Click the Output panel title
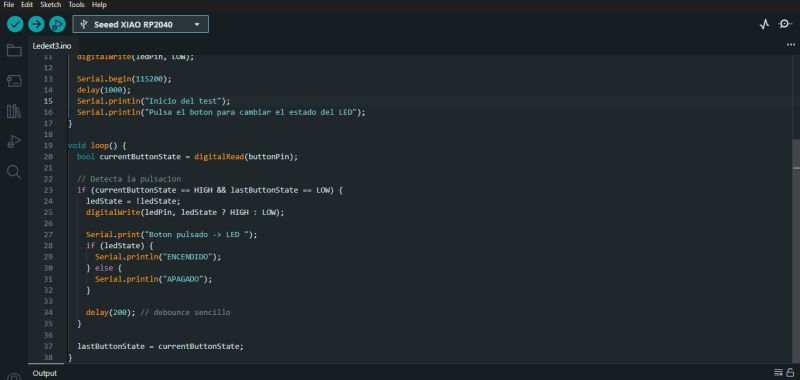 coord(44,373)
